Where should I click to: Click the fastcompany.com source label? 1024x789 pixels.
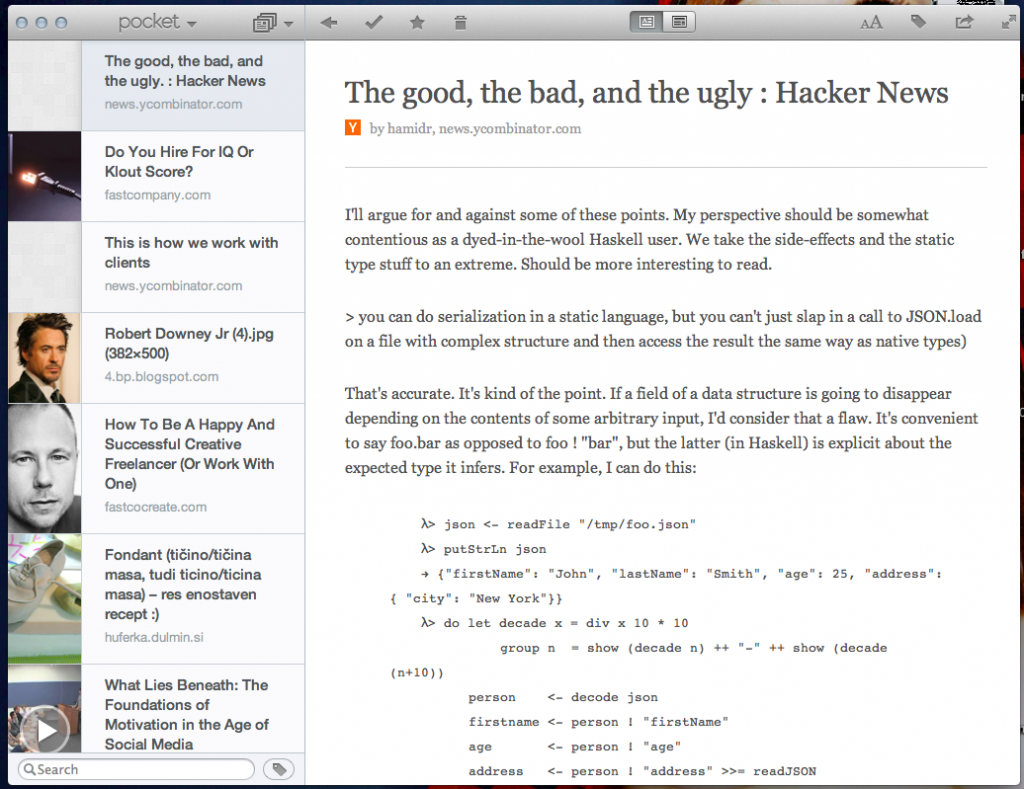[157, 195]
